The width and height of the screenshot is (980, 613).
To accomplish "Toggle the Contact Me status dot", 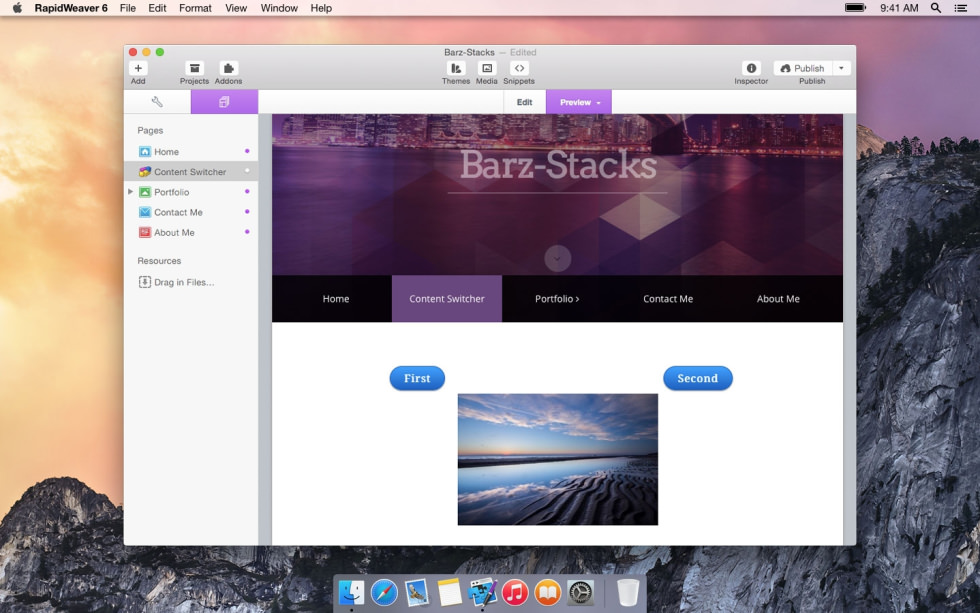I will (x=247, y=211).
